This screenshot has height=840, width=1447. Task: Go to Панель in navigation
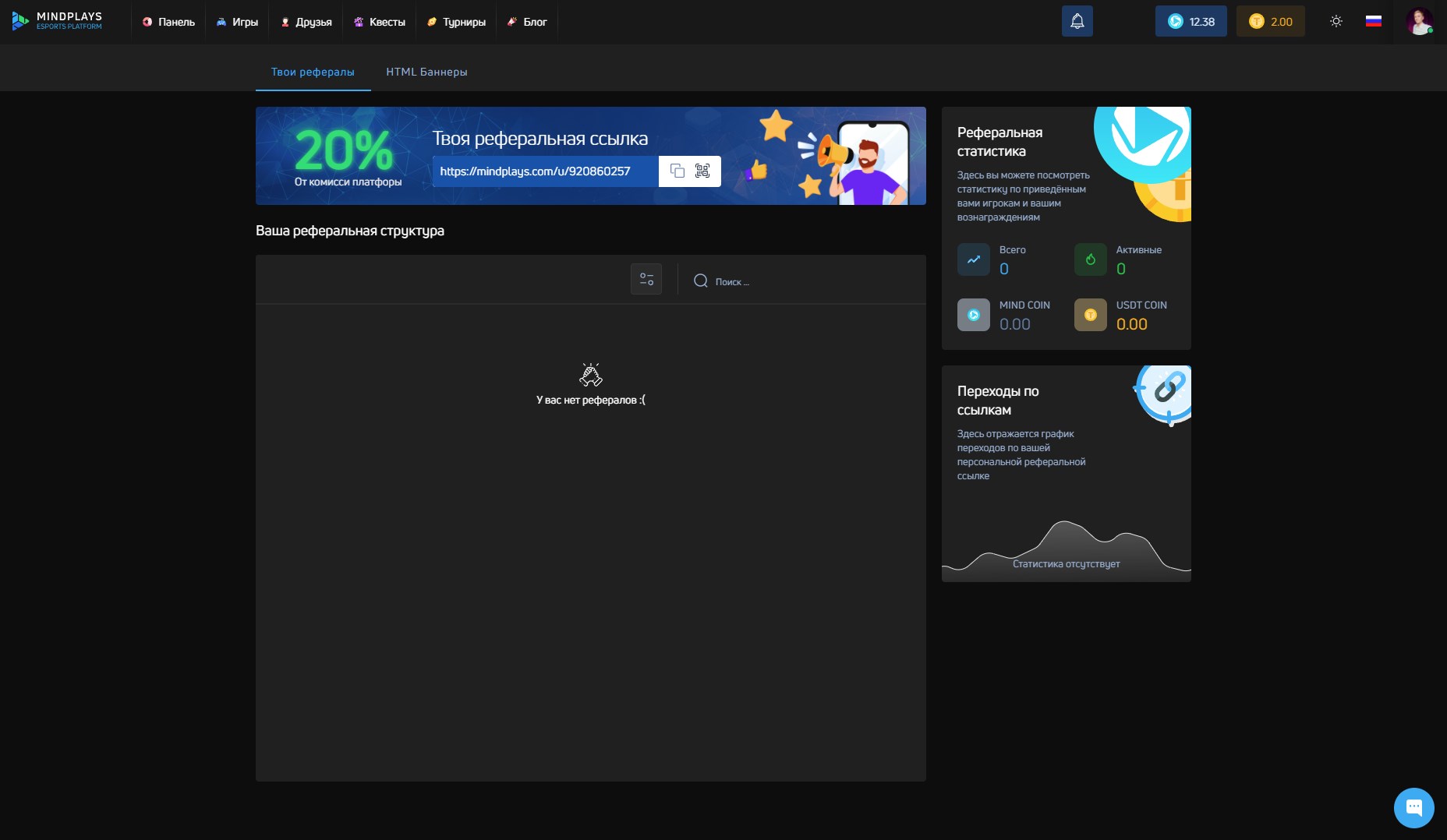tap(168, 22)
